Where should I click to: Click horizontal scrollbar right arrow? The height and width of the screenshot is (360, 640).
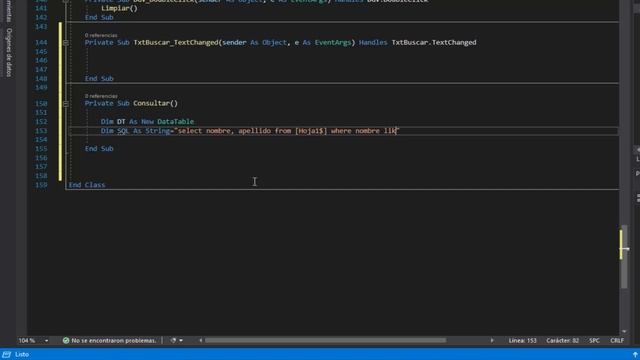[x=492, y=340]
